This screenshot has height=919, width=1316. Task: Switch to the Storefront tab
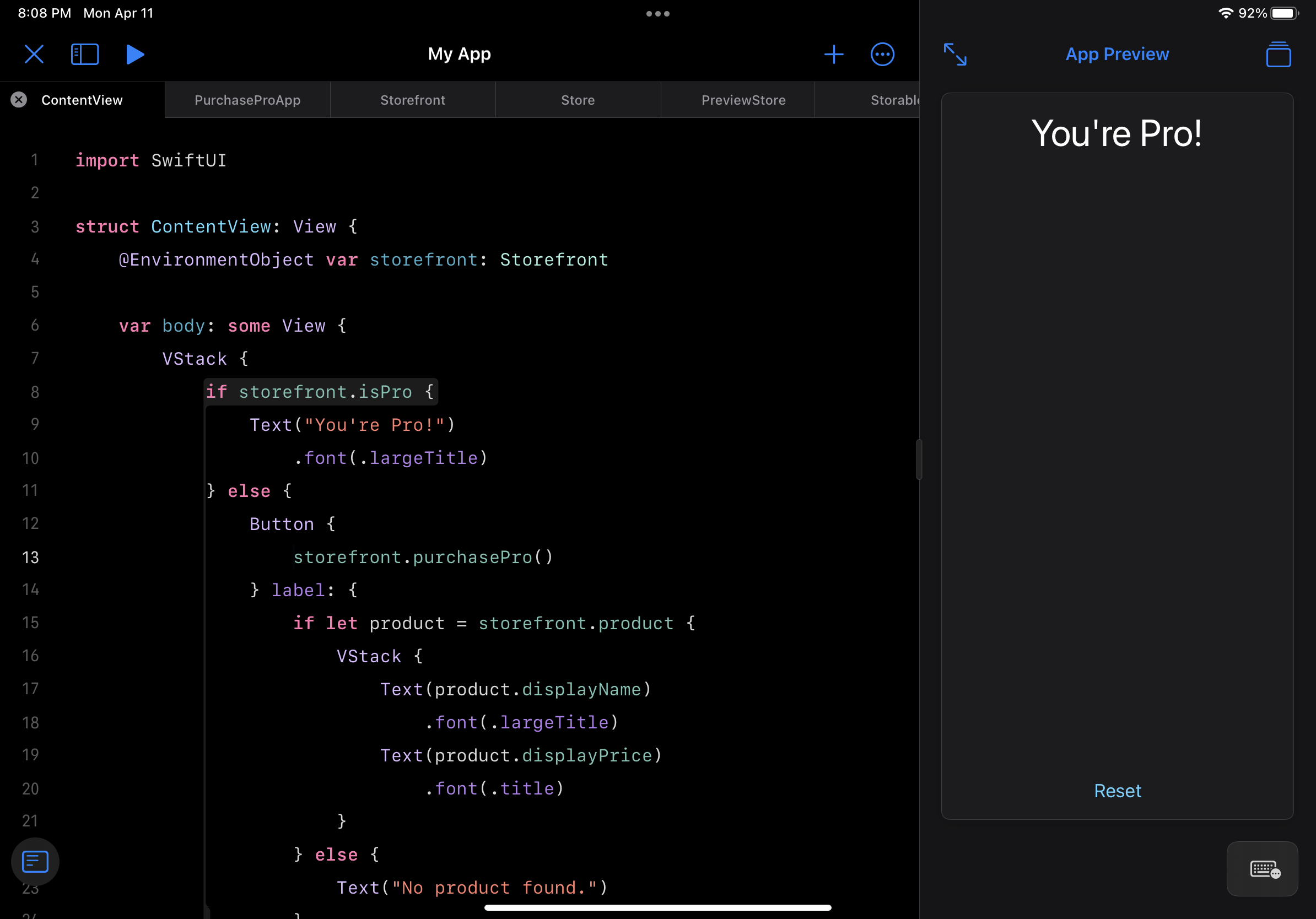coord(413,100)
